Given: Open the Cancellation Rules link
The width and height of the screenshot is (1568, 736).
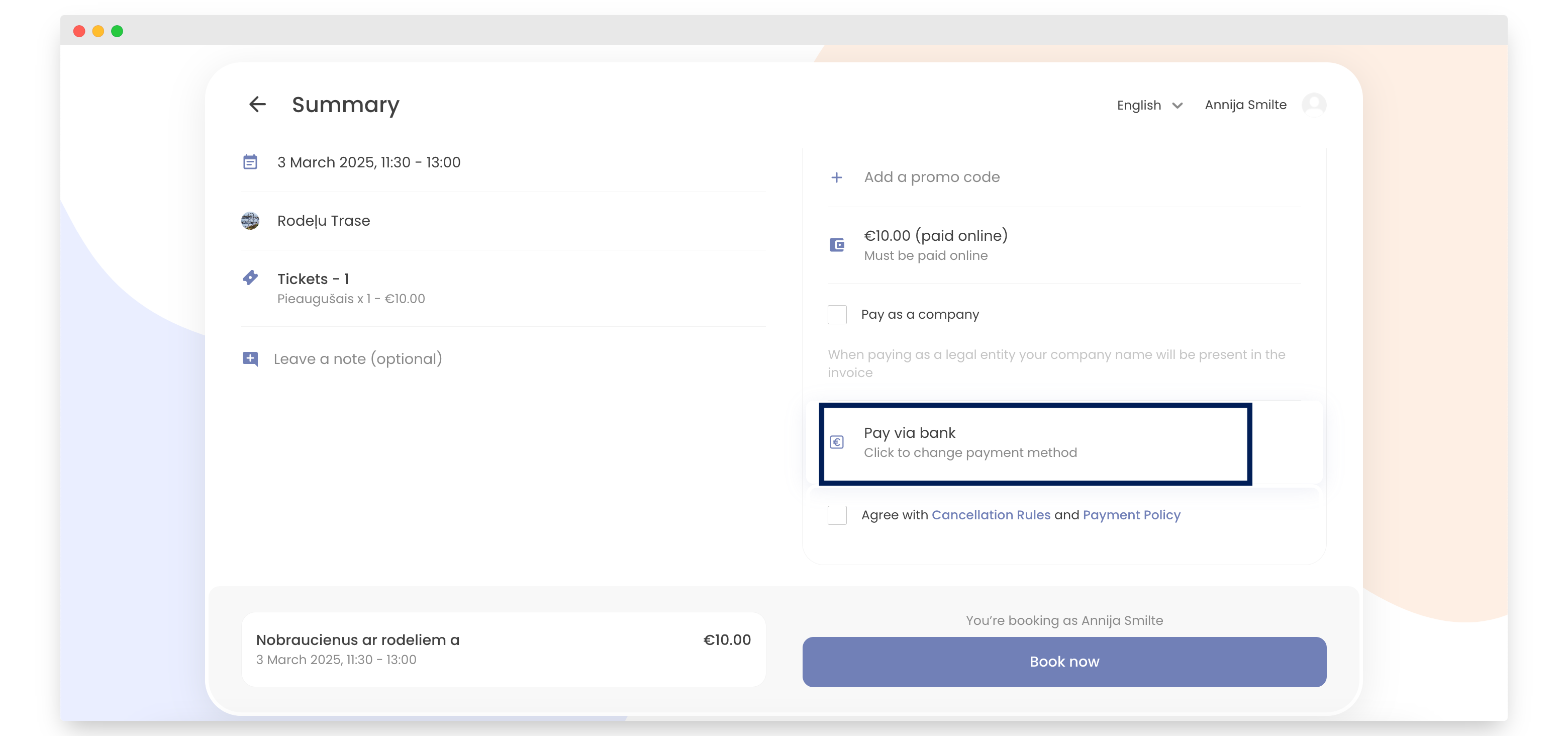Looking at the screenshot, I should pyautogui.click(x=991, y=514).
